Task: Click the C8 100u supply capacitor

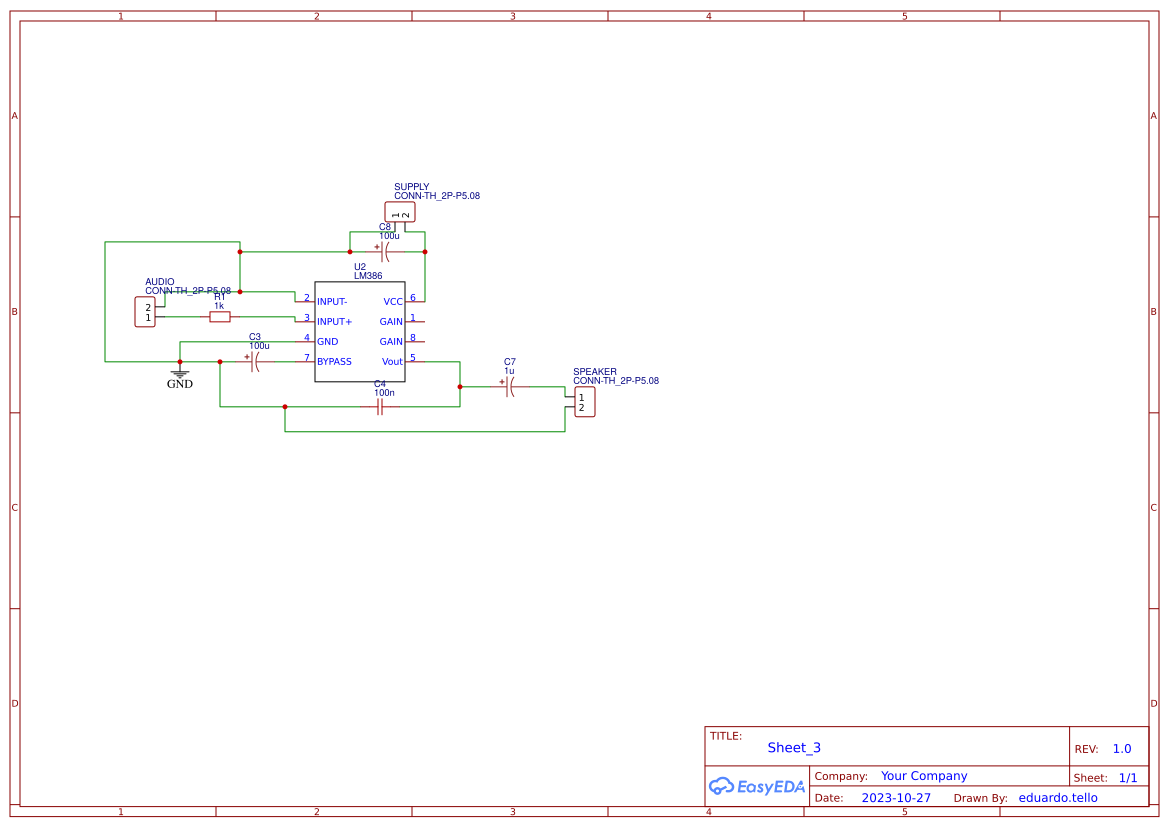Action: pyautogui.click(x=385, y=251)
